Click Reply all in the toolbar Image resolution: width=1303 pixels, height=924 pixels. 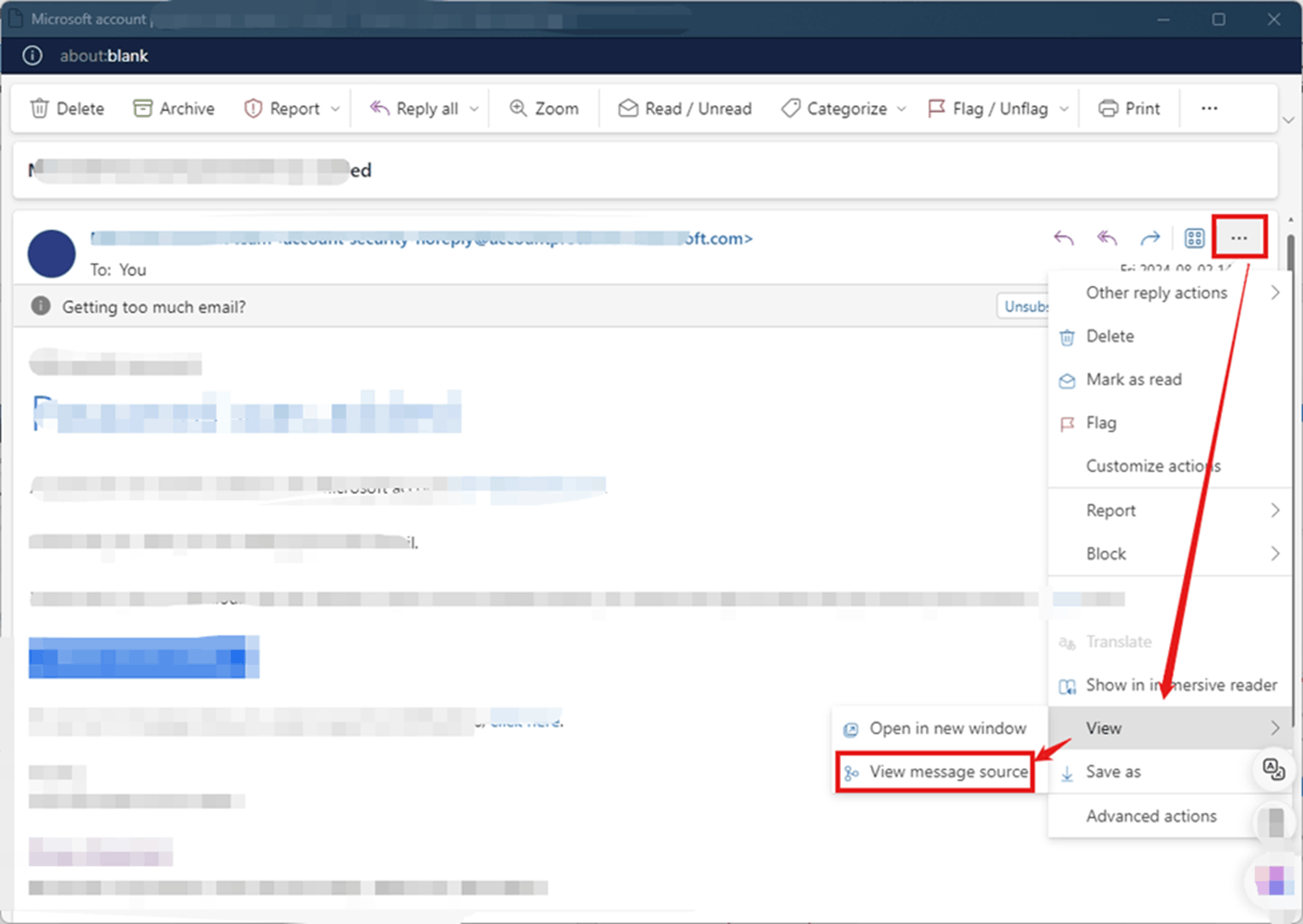(415, 109)
